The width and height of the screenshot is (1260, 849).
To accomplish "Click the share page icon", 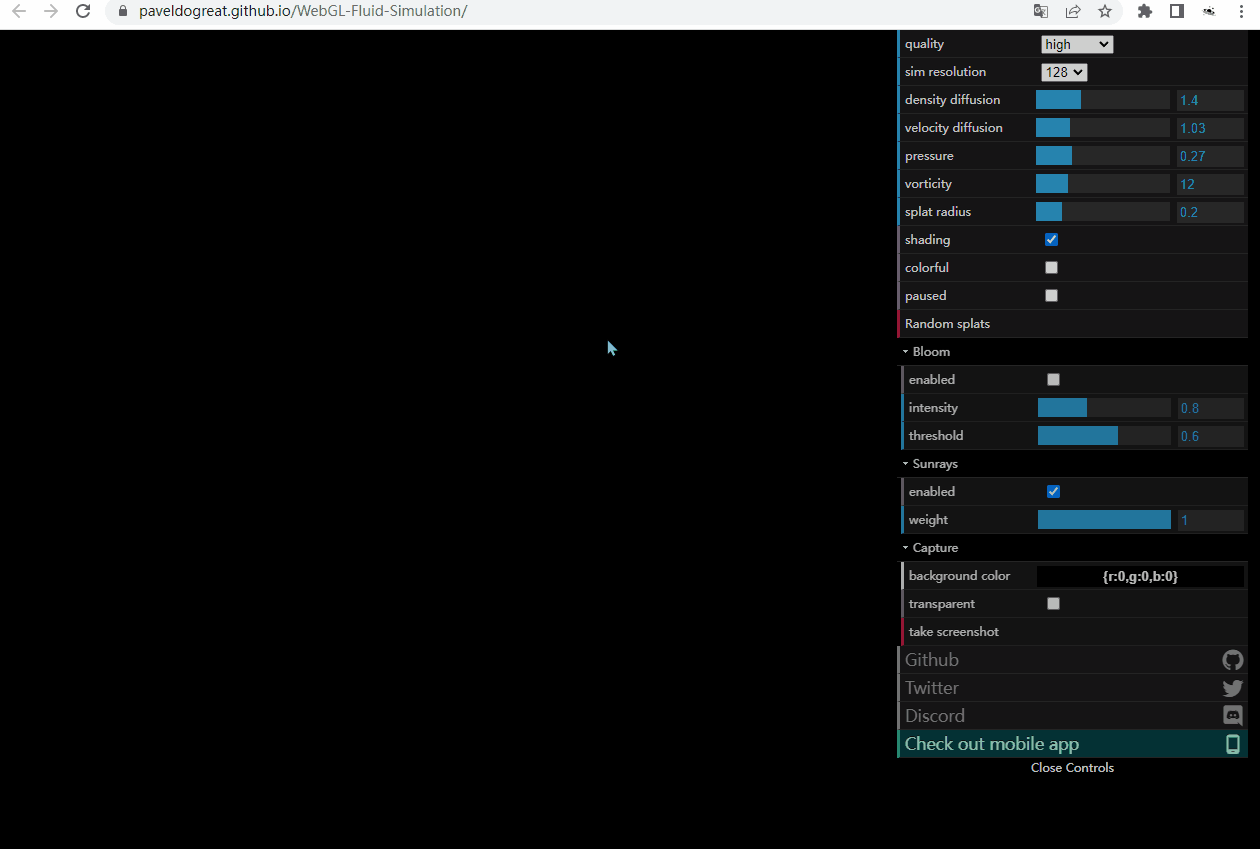I will 1073,11.
